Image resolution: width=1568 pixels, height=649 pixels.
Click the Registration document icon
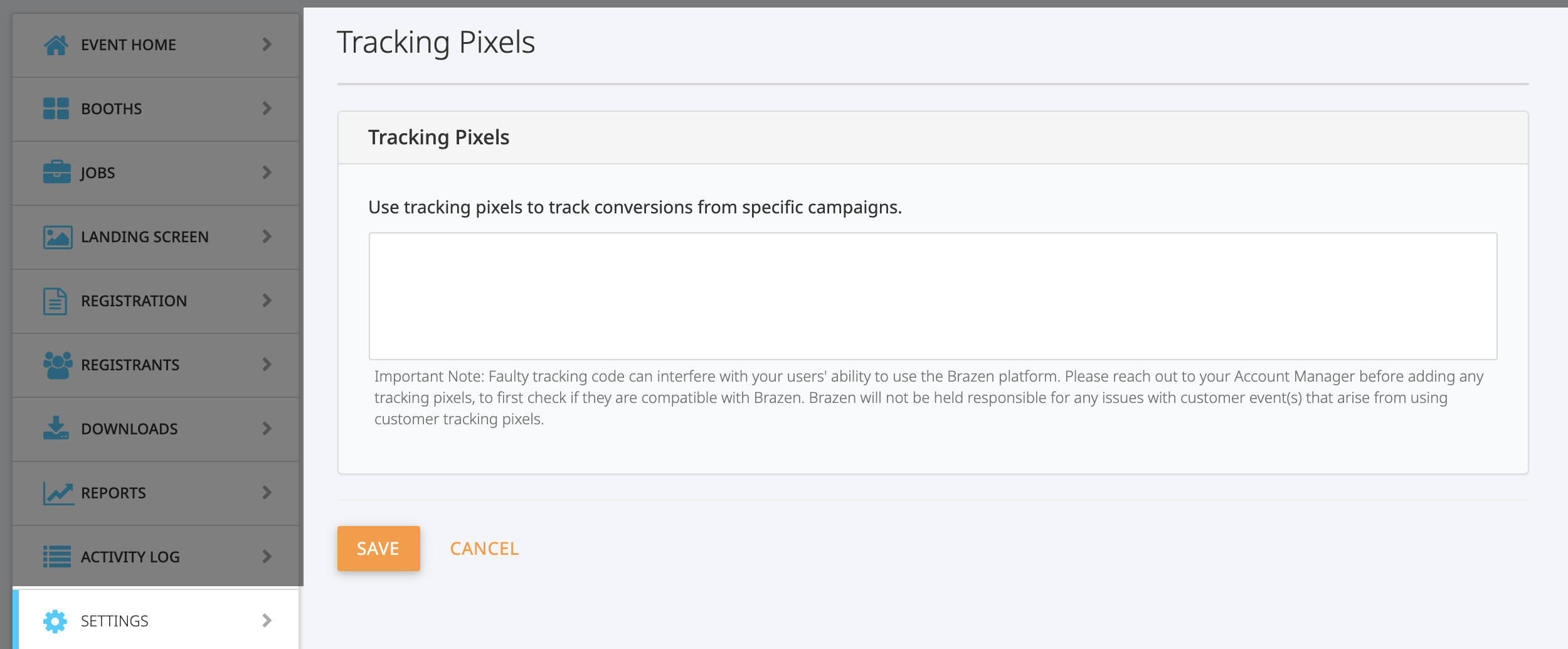tap(55, 301)
